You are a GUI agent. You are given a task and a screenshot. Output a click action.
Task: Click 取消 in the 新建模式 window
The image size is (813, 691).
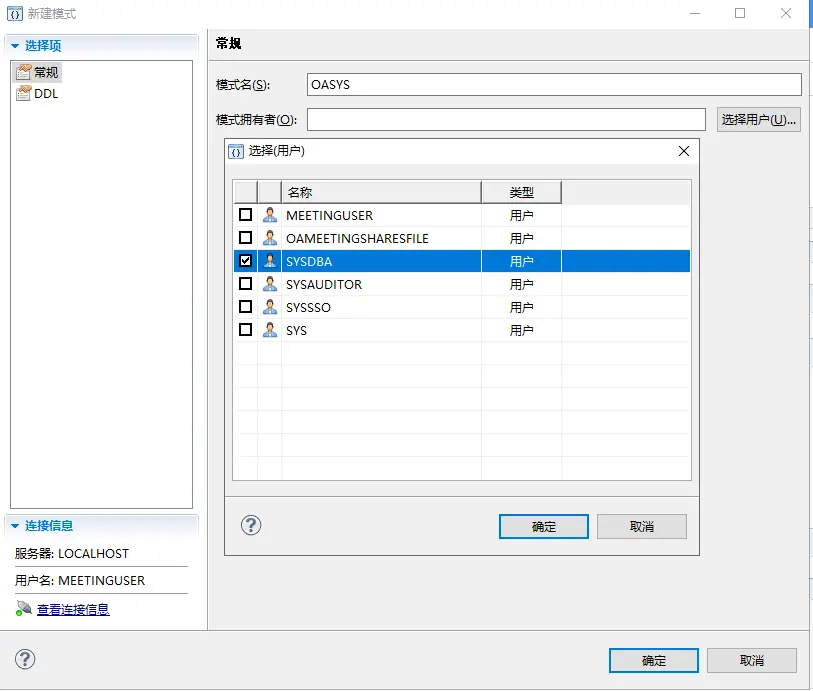coord(751,660)
